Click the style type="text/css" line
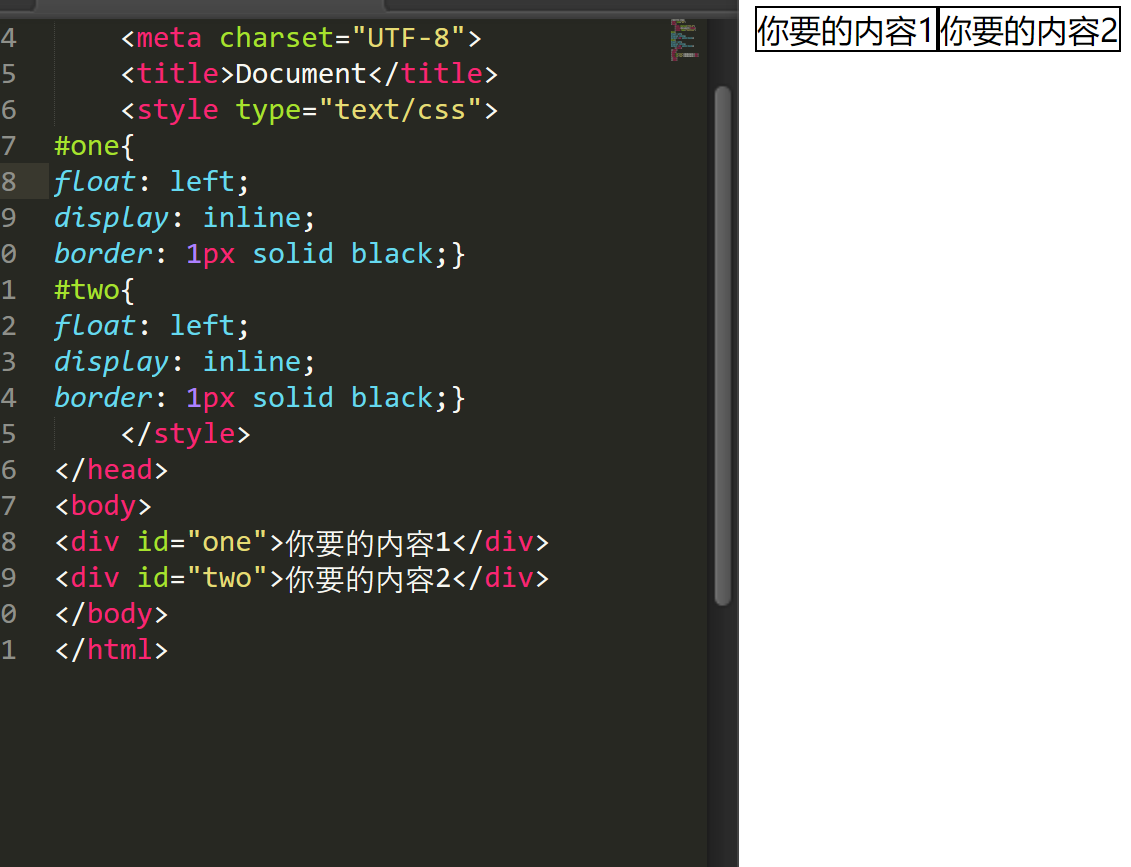This screenshot has width=1131, height=867. [x=309, y=110]
